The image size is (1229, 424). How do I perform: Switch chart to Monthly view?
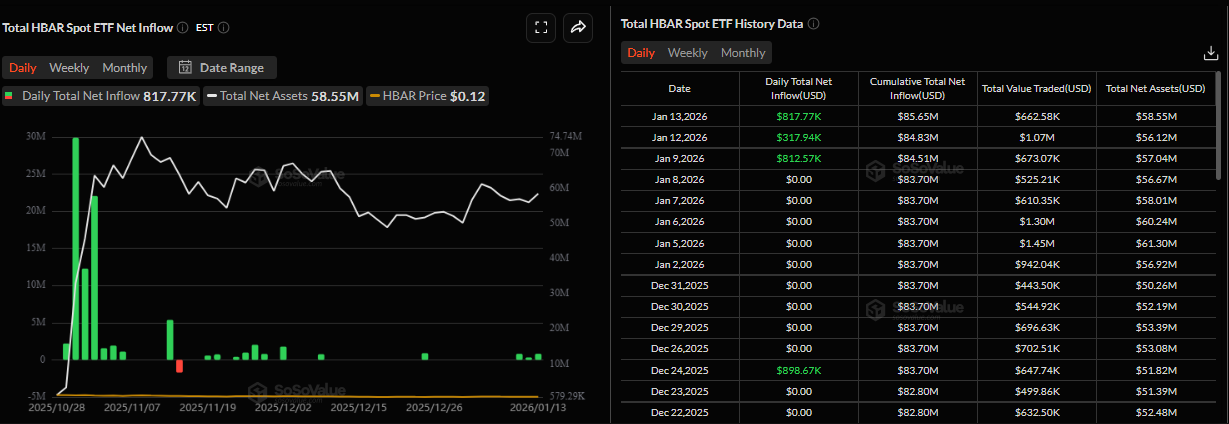coord(125,68)
